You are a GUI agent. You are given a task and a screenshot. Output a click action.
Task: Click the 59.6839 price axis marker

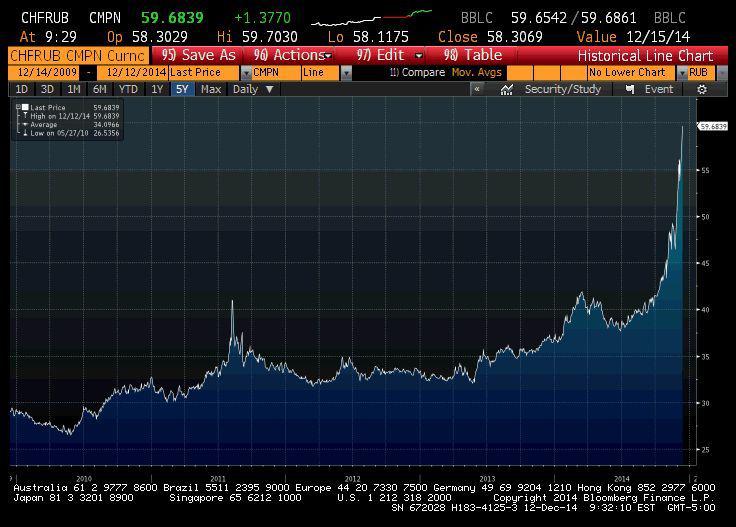(713, 126)
